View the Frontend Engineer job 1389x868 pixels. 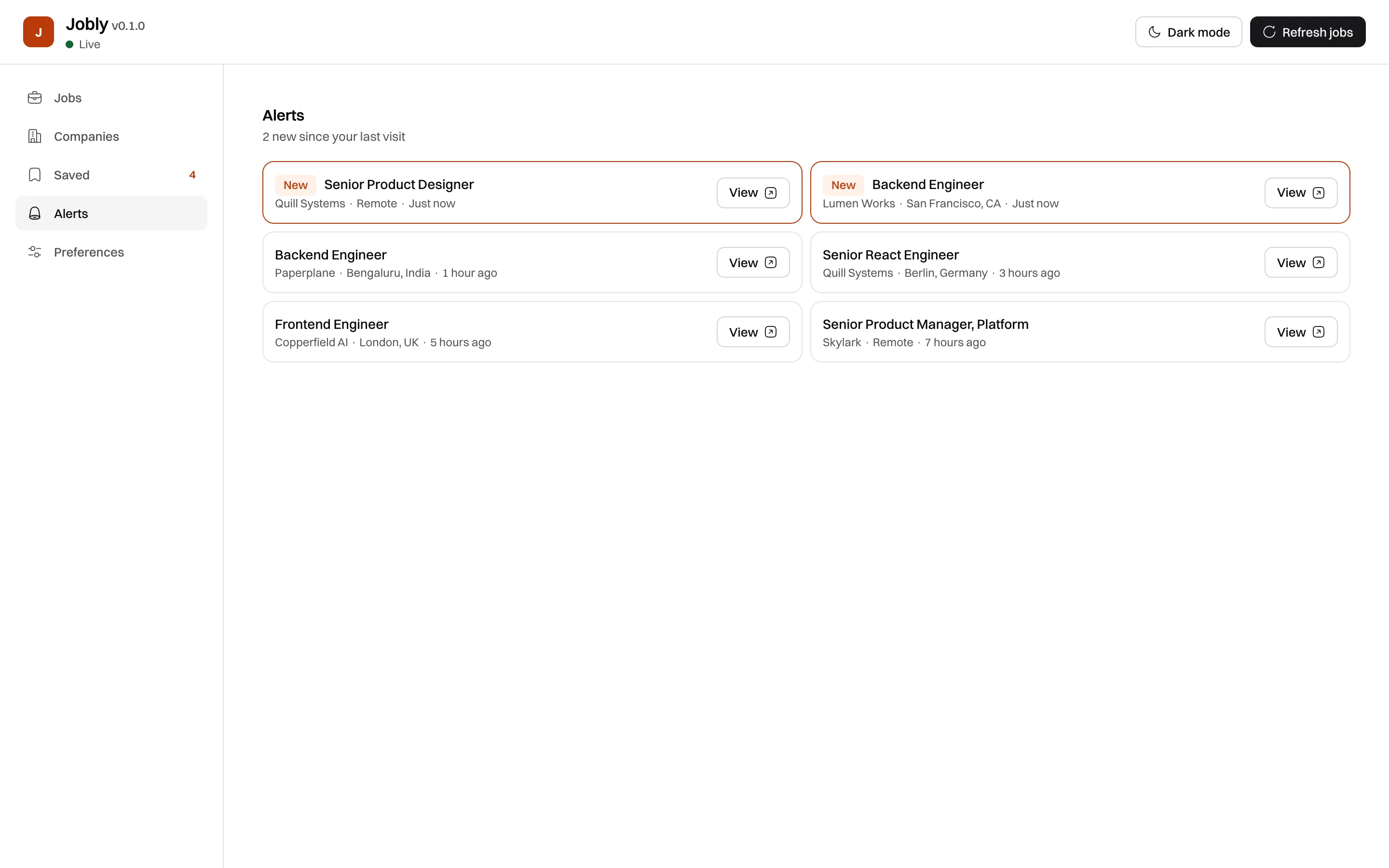[753, 332]
